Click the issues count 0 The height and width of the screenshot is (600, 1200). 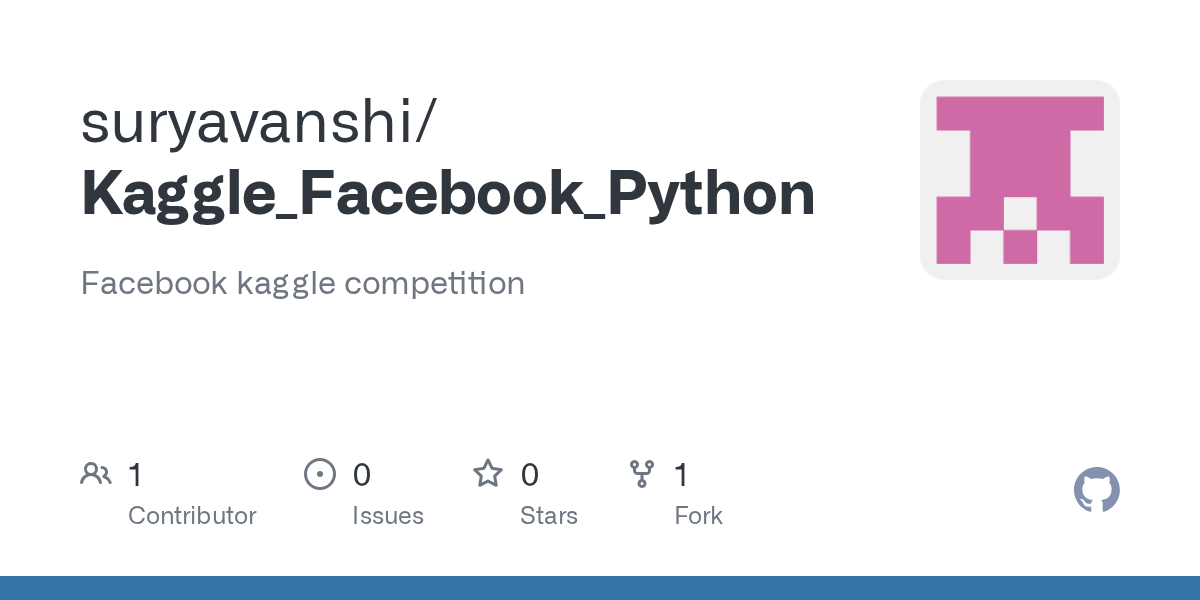362,475
